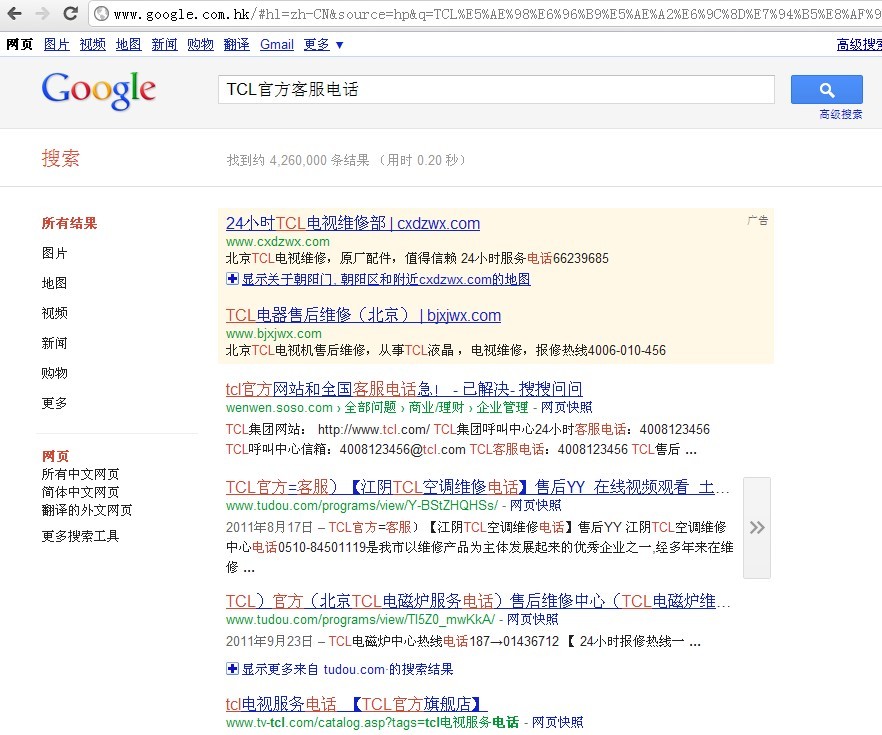Expand more tudou.com results plus icon

[232, 669]
